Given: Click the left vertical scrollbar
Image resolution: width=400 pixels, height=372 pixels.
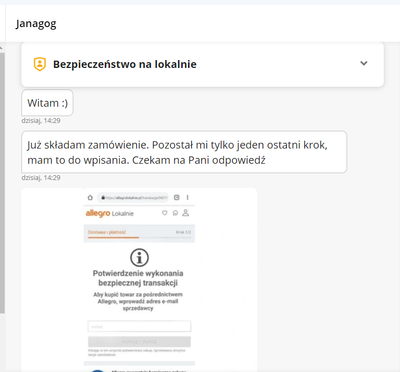Looking at the screenshot, I should click(x=2, y=182).
